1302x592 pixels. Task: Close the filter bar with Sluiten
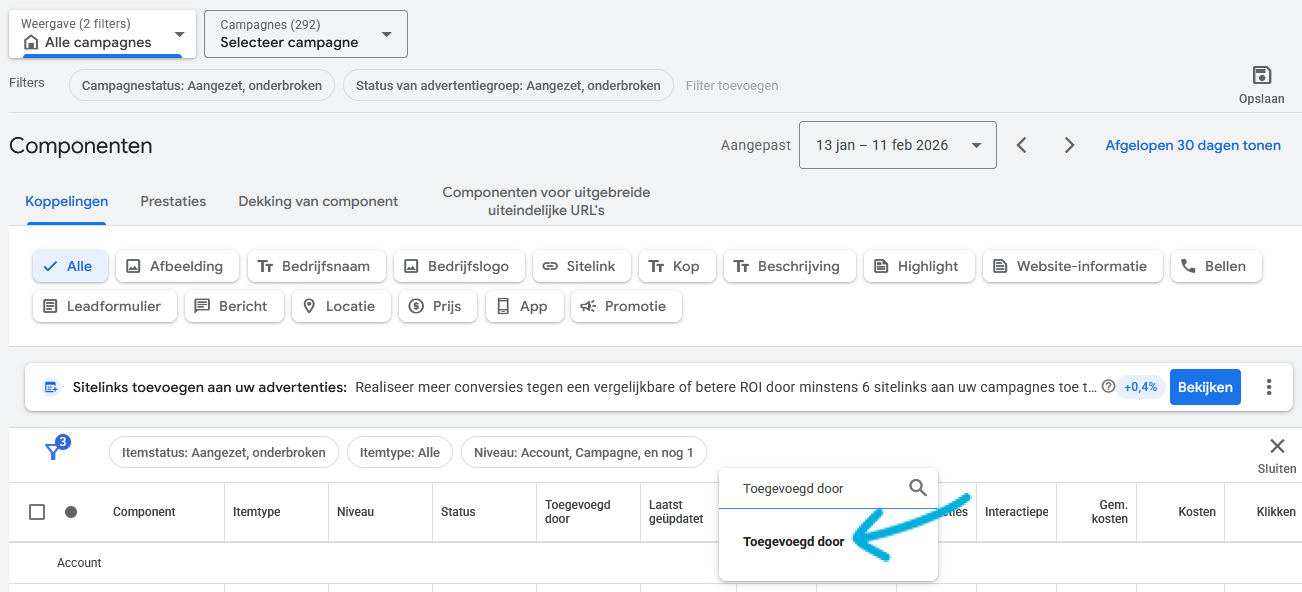pyautogui.click(x=1276, y=447)
